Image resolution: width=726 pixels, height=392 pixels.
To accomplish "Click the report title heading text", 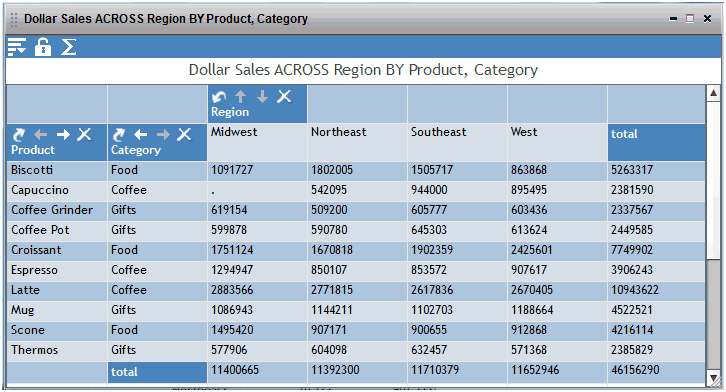I will [x=363, y=70].
